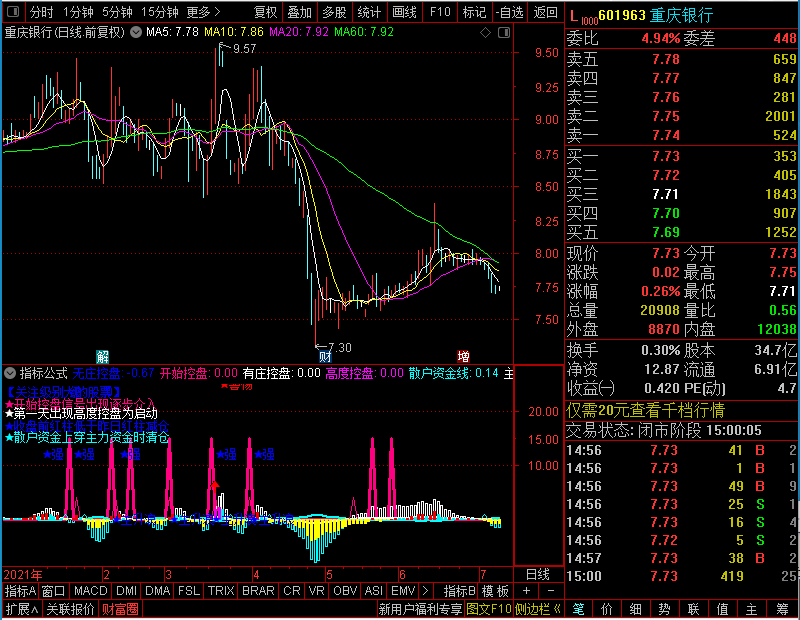Click the 多股 multi-stock button
This screenshot has width=800, height=620.
[334, 12]
